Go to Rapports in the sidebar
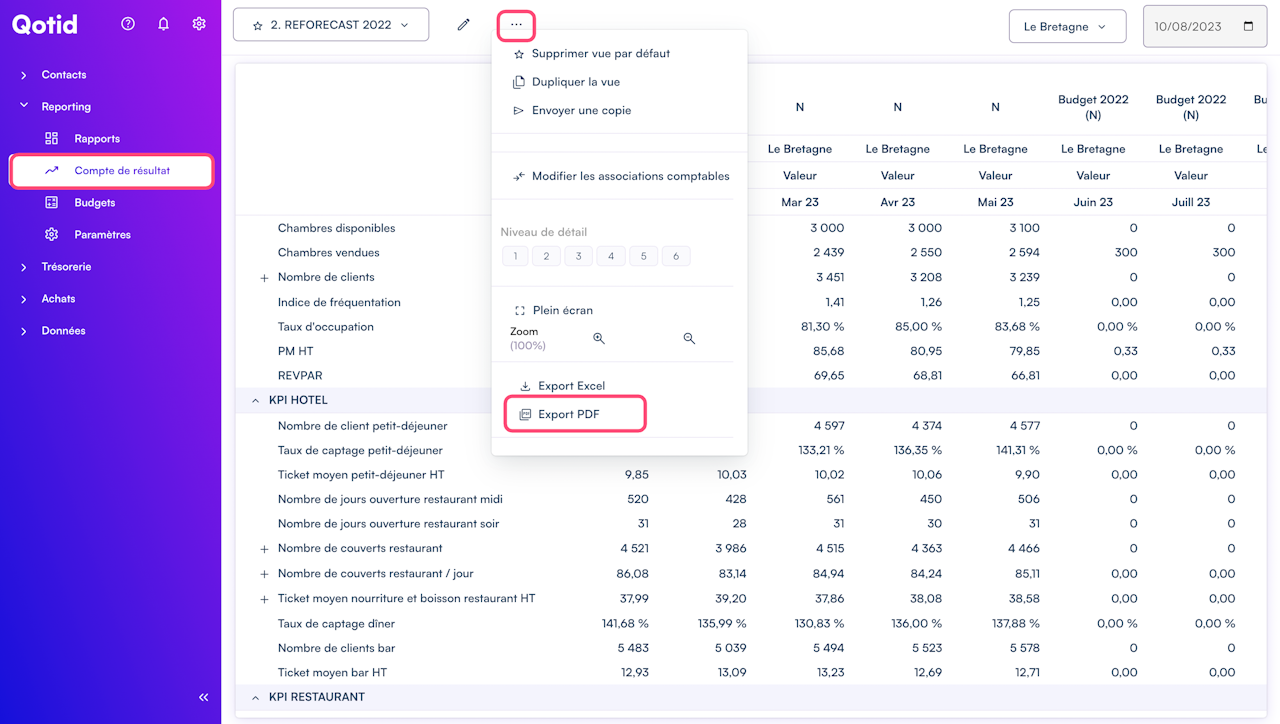This screenshot has height=724, width=1280. (x=96, y=139)
